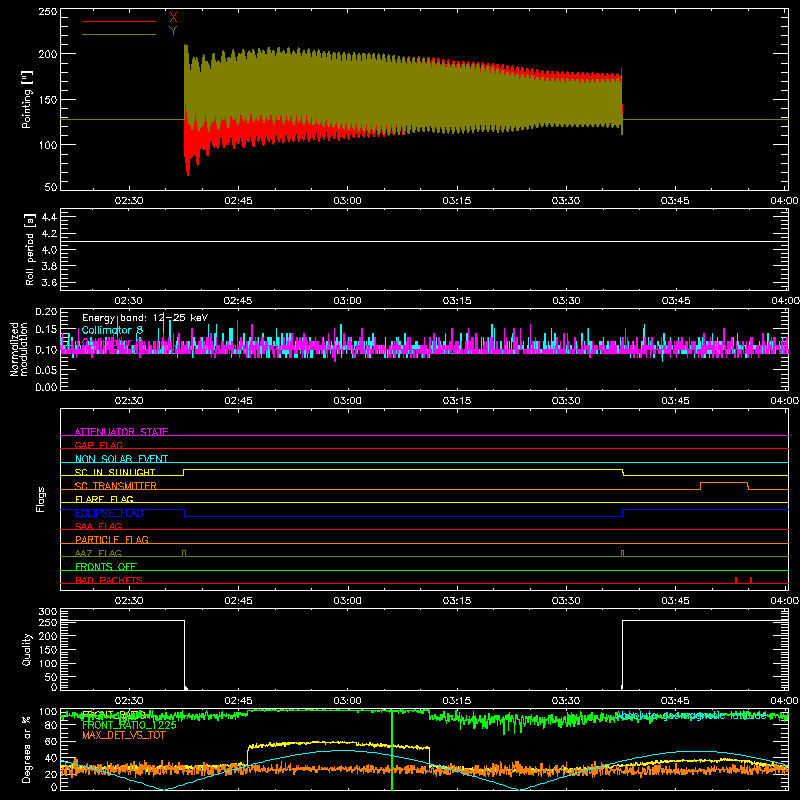
Task: Click the 'Degrees or %' axis title
Action: point(27,749)
